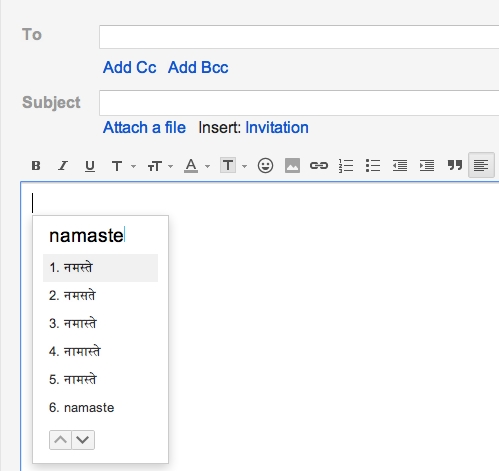Decrease indent of text
499x471 pixels.
coord(400,165)
